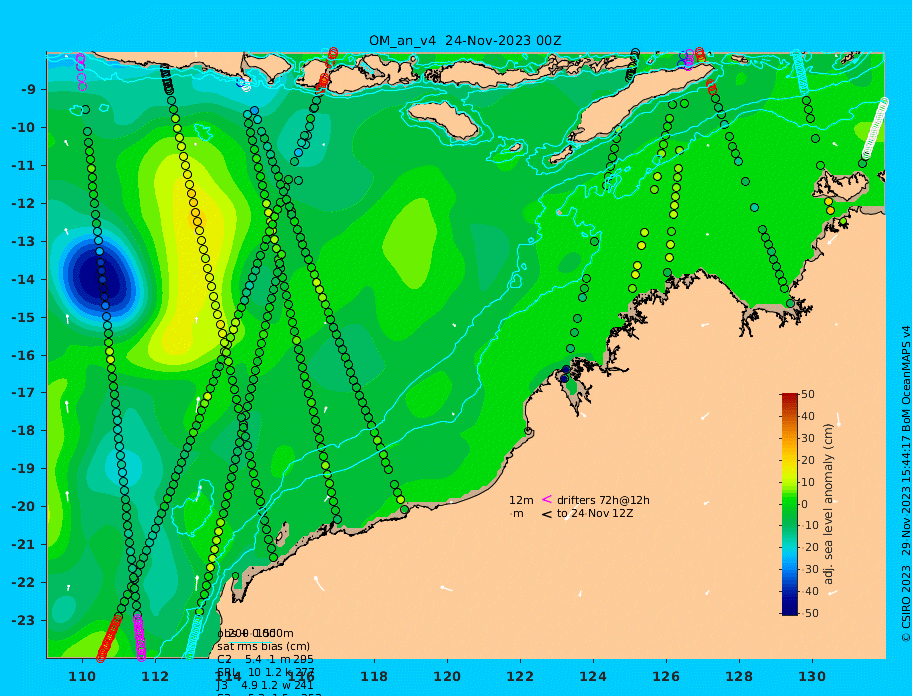Click the 'to 24 Nov 12Z' legend text
Viewport: 912px width, 696px height.
click(595, 513)
